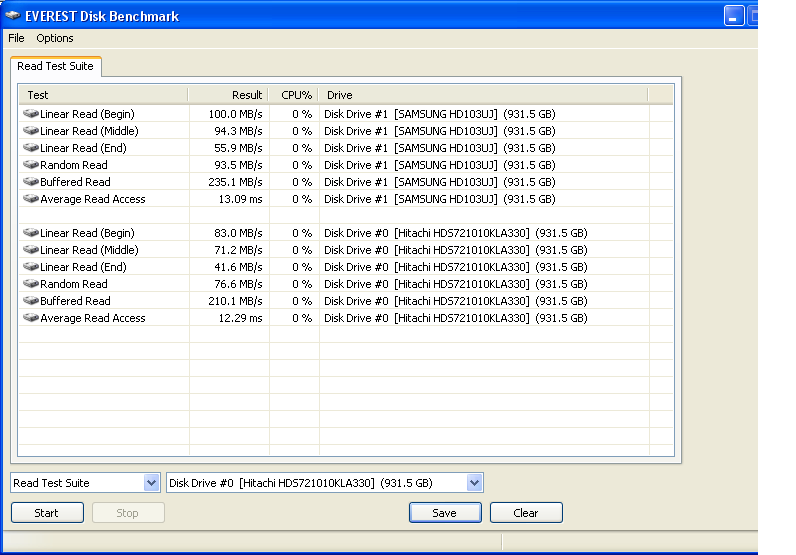Viewport: 796px width, 555px height.
Task: Click disk icon of Hitachi Linear Read (End) row
Action: (x=31, y=267)
